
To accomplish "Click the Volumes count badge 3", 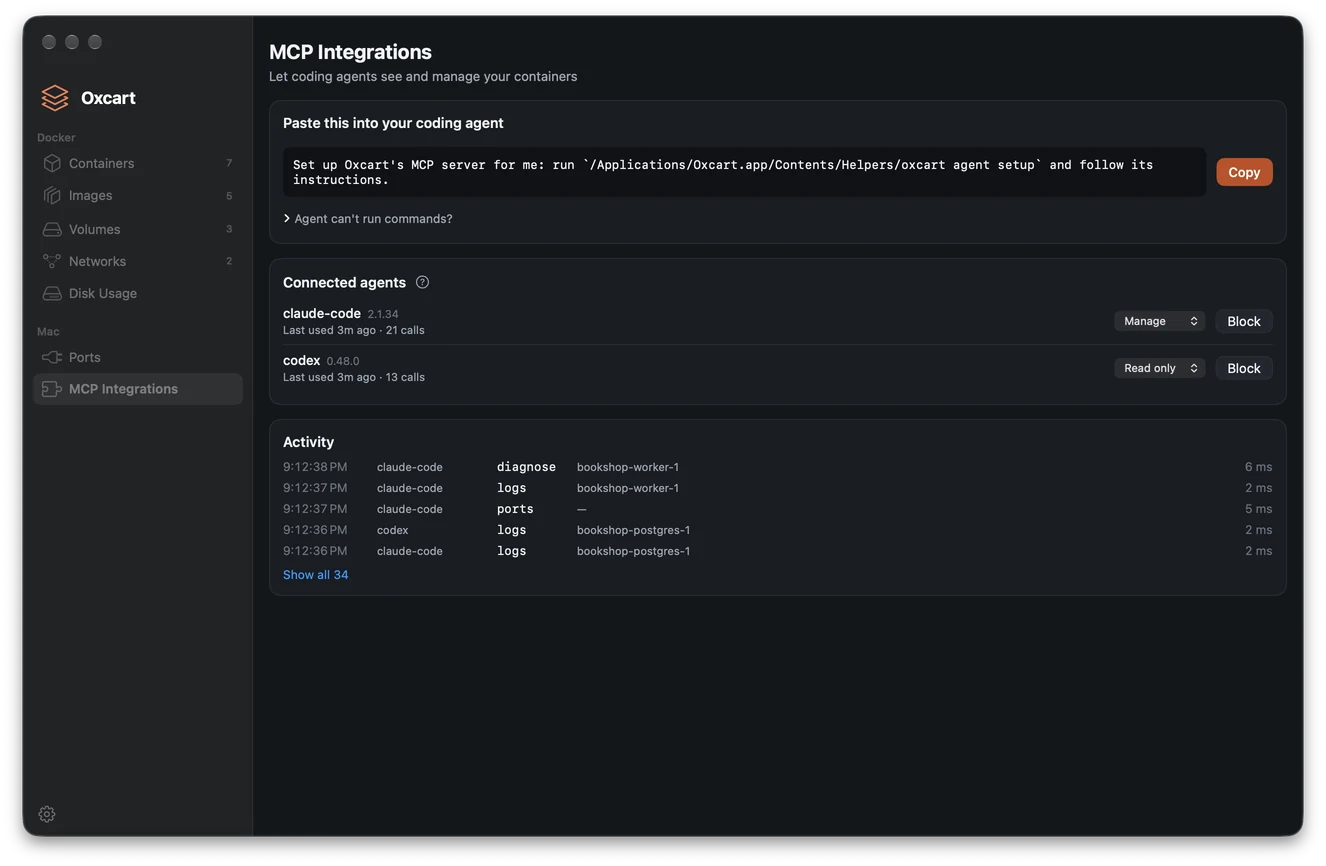I will click(229, 229).
